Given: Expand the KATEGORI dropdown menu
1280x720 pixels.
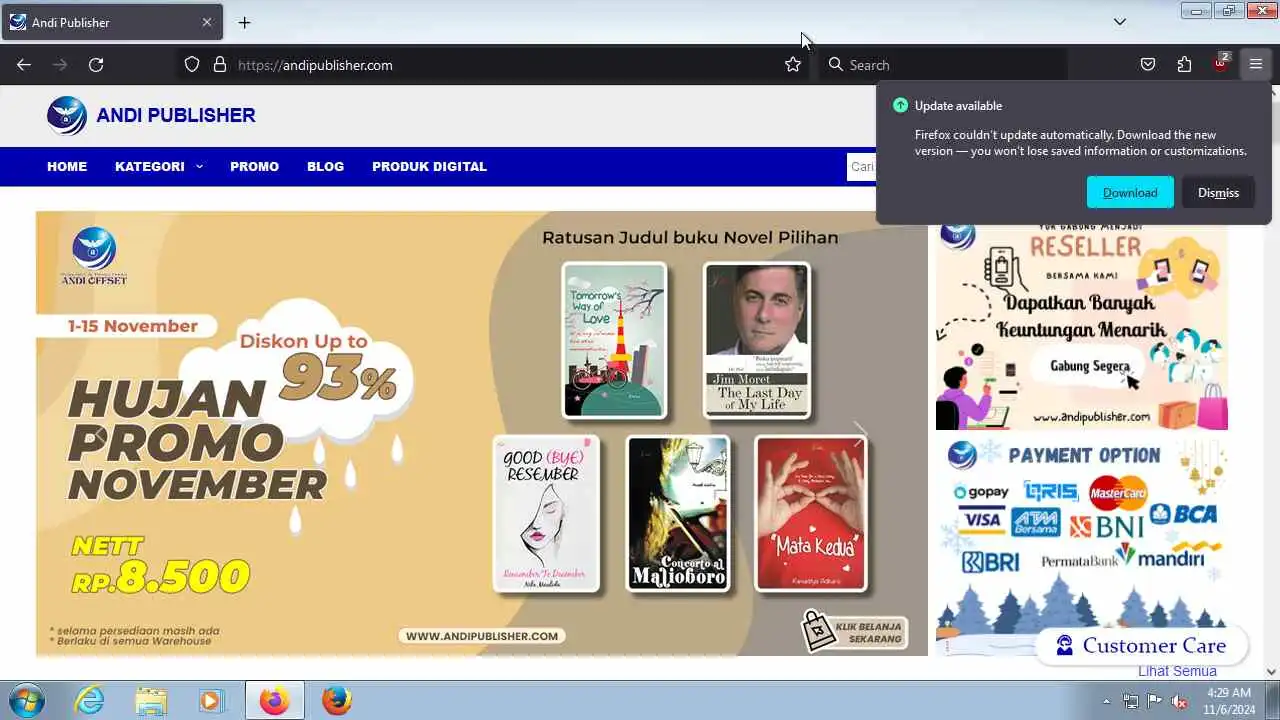Looking at the screenshot, I should coord(159,166).
